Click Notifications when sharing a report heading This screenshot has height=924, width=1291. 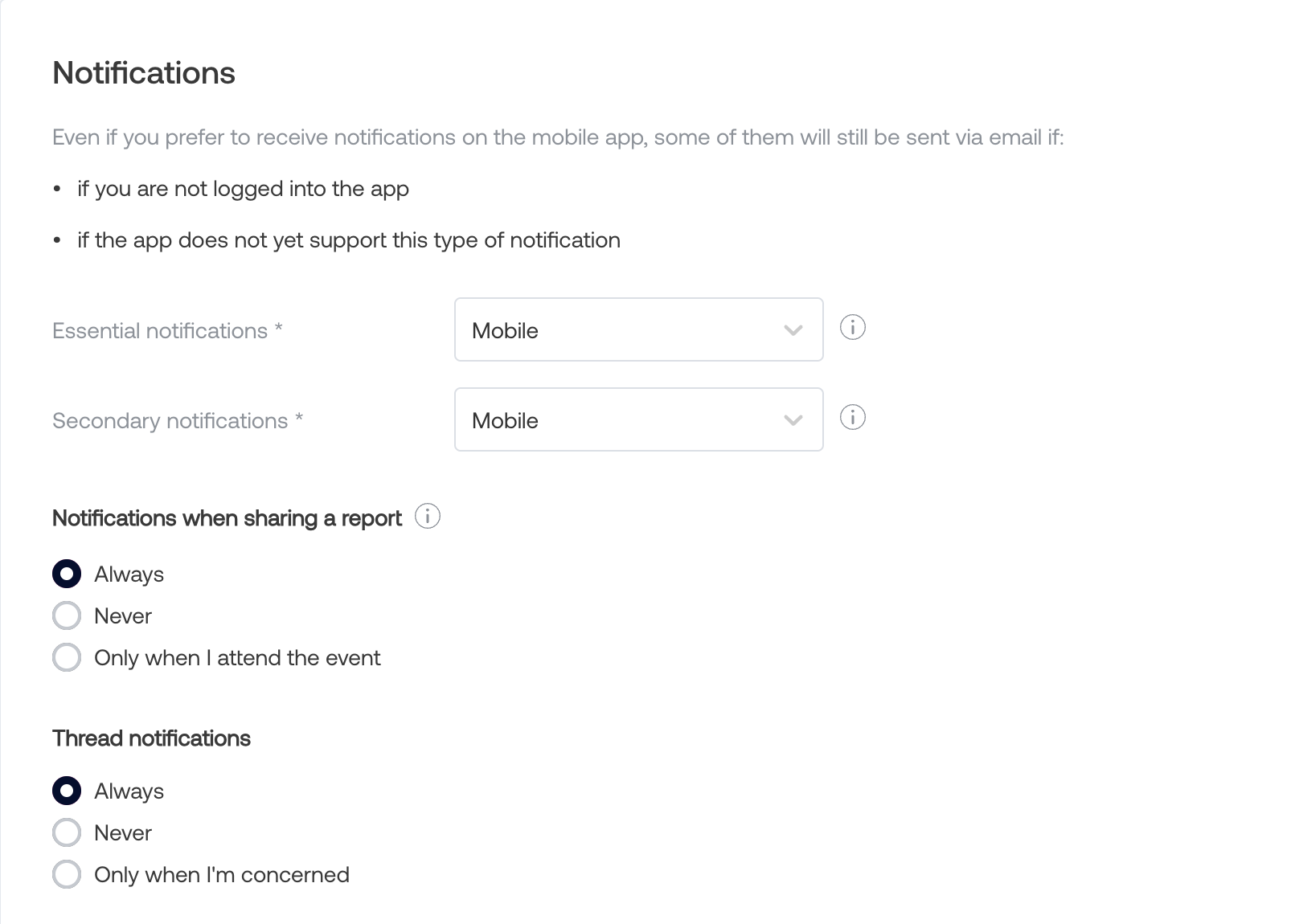pyautogui.click(x=227, y=518)
